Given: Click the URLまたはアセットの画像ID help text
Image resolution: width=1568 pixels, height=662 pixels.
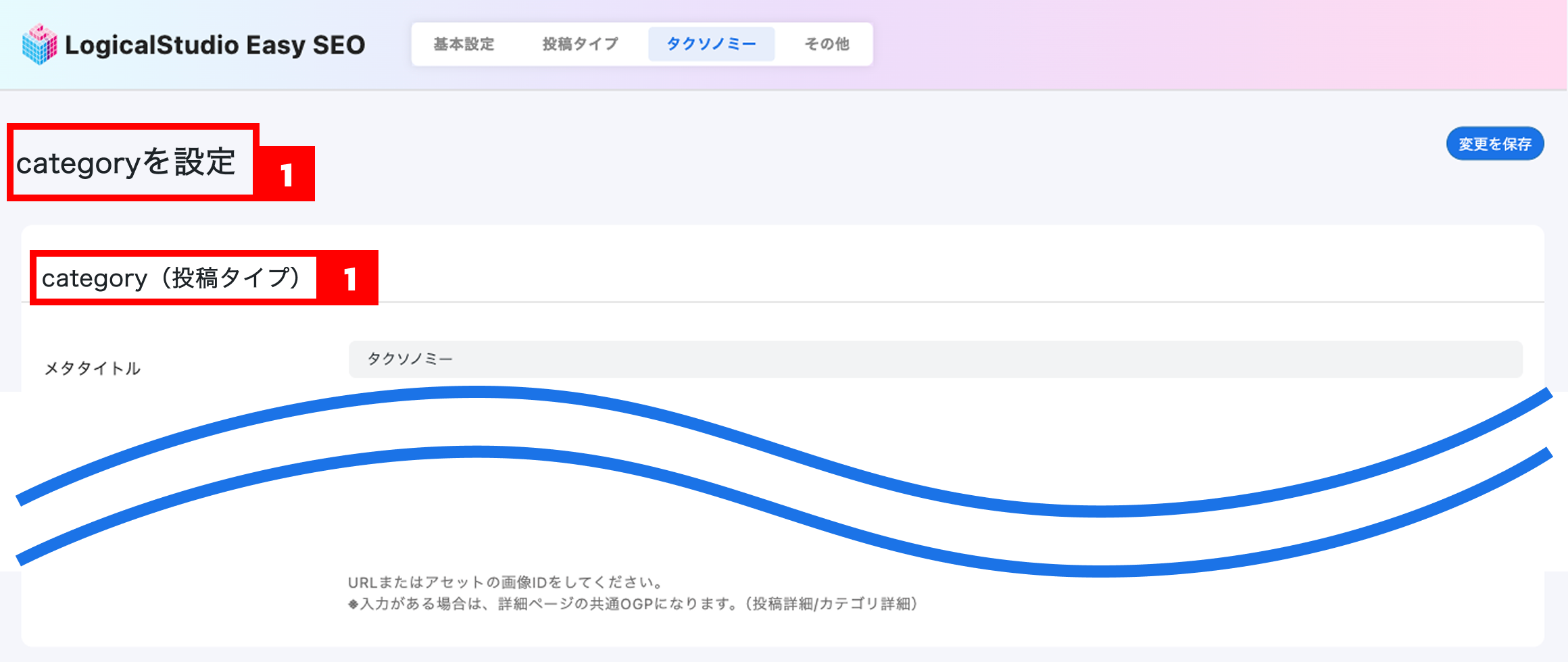Looking at the screenshot, I should tap(506, 582).
